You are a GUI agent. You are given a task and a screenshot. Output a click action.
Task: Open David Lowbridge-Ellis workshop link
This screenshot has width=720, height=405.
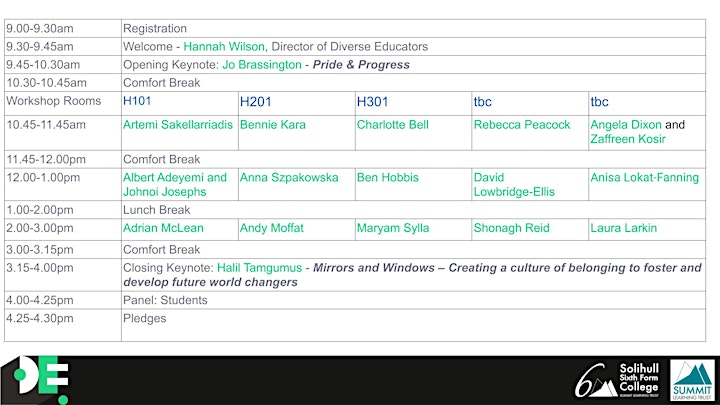point(514,185)
